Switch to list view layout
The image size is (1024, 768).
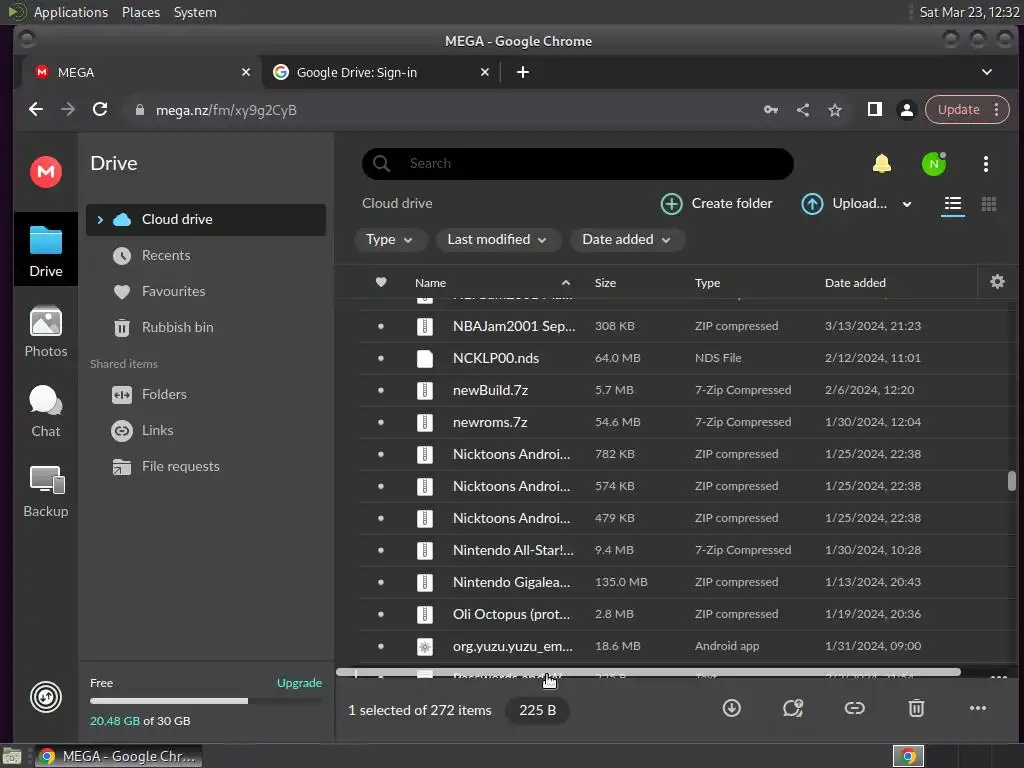[x=953, y=204]
